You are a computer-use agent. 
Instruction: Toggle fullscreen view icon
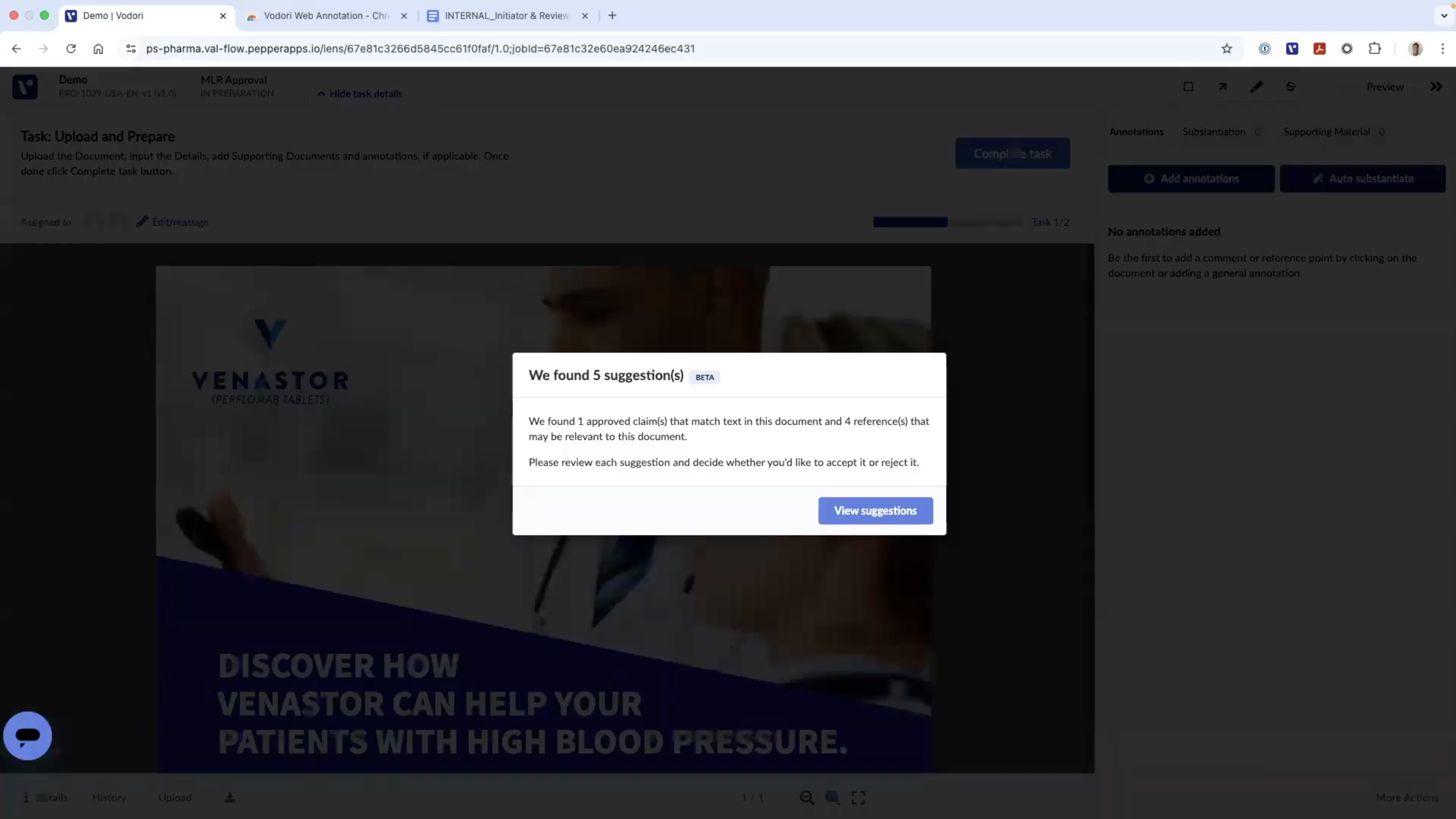point(859,798)
